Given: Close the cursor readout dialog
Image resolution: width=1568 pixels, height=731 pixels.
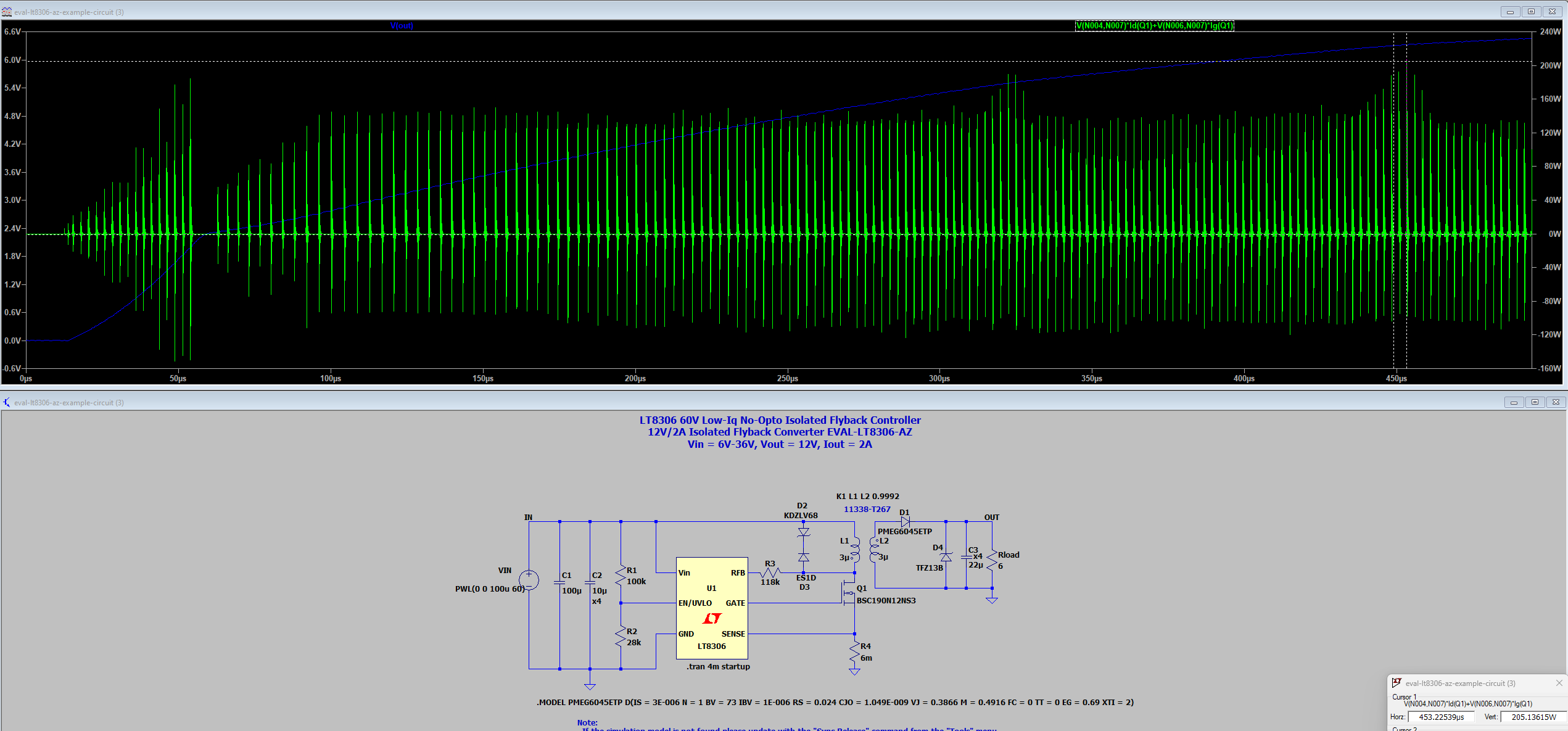Looking at the screenshot, I should click(x=1559, y=683).
